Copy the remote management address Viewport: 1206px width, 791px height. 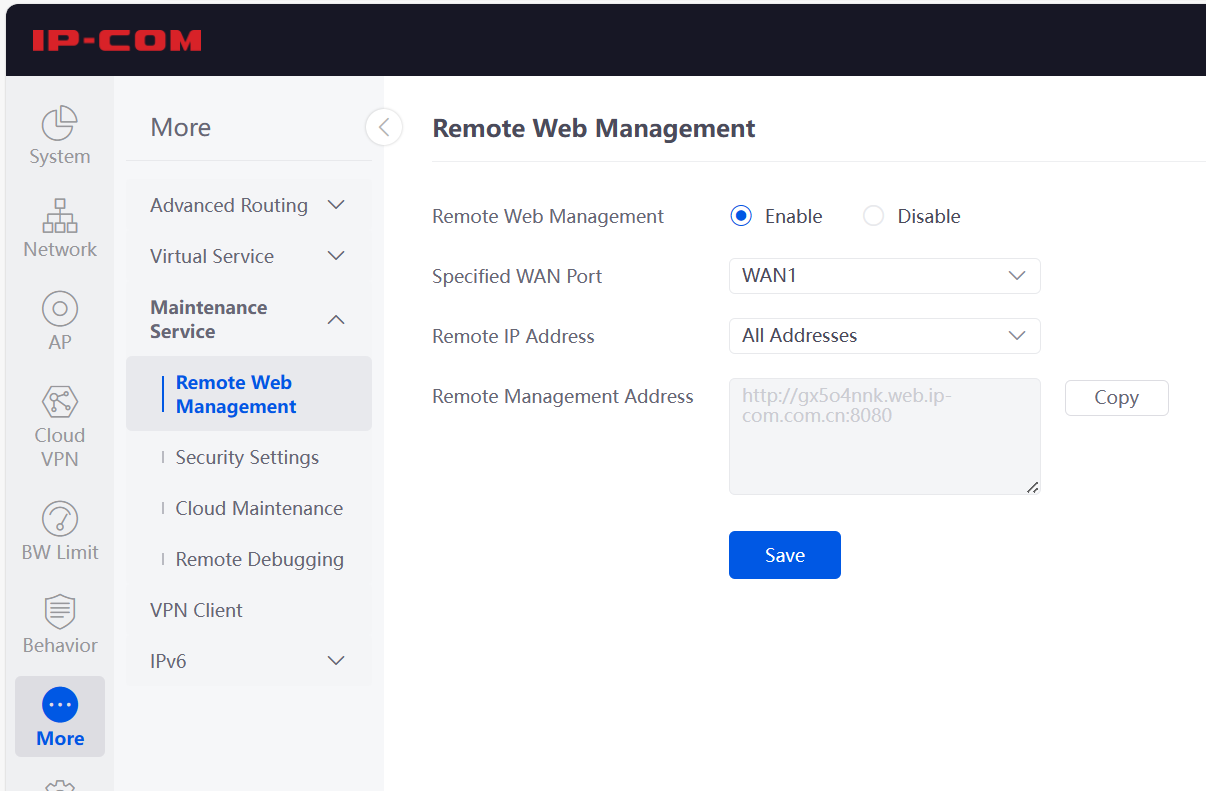coord(1116,397)
